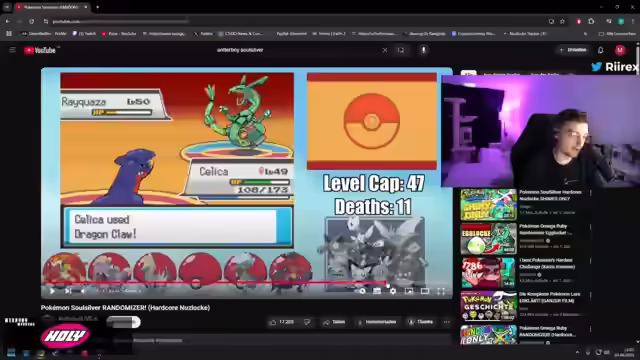Mute the video player volume
This screenshot has height=360, width=640.
tap(83, 291)
